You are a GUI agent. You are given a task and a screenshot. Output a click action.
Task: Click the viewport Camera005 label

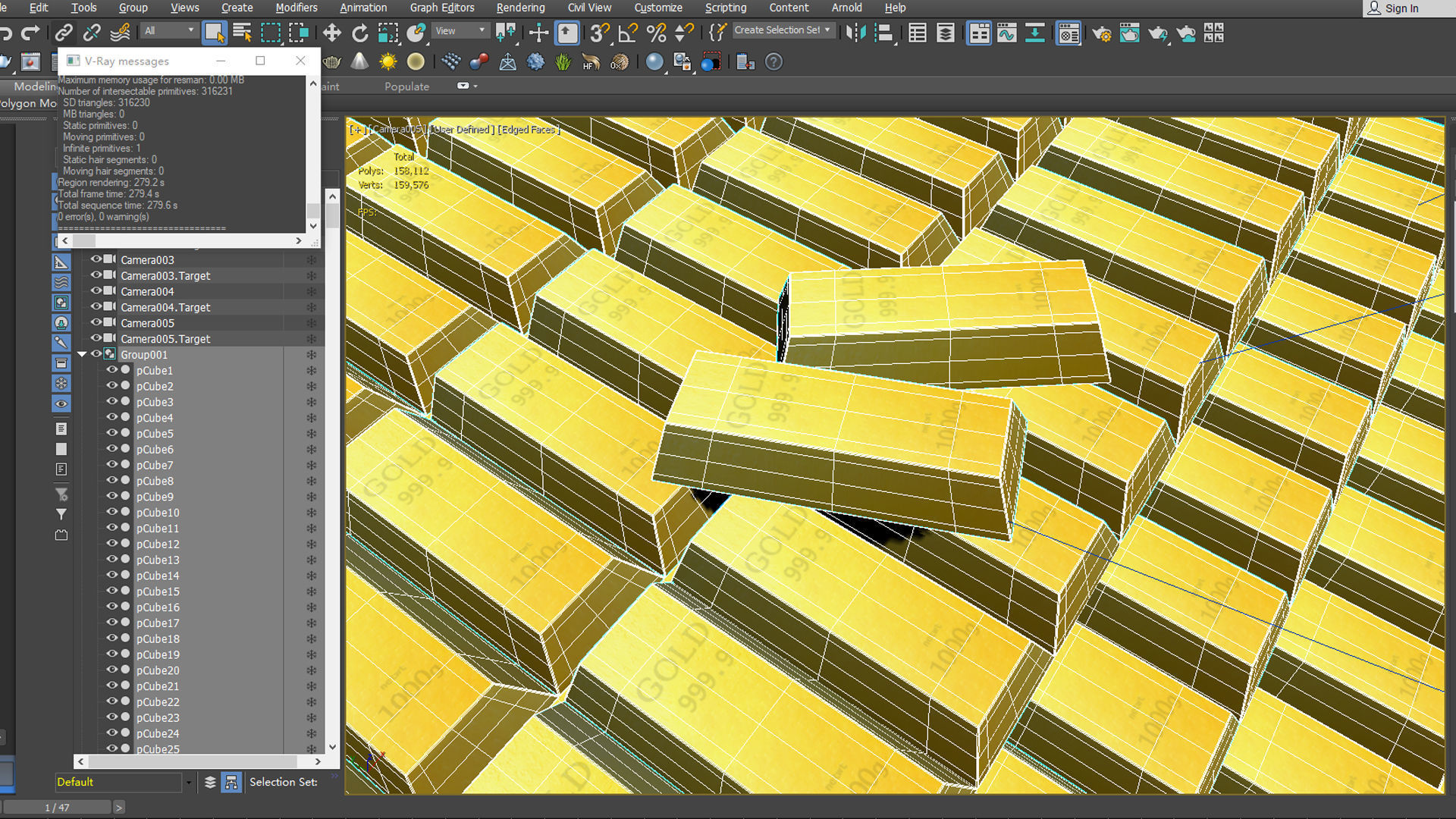pos(396,130)
